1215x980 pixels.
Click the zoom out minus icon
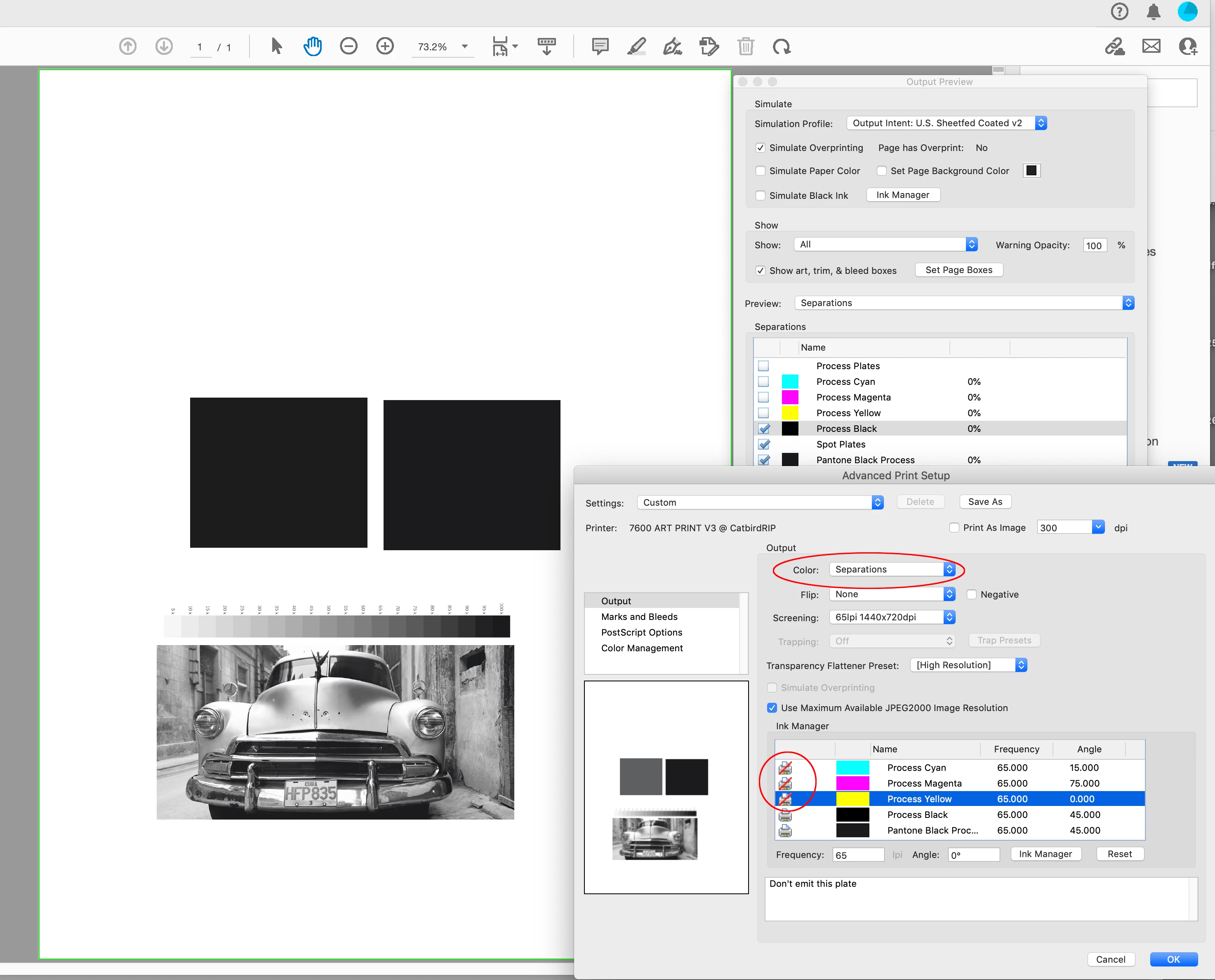(349, 46)
